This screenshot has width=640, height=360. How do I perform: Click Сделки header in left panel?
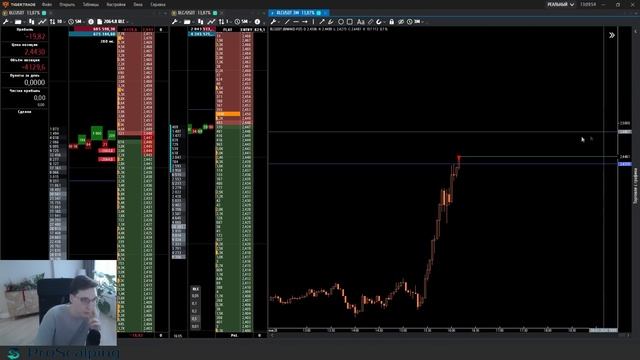tap(24, 111)
